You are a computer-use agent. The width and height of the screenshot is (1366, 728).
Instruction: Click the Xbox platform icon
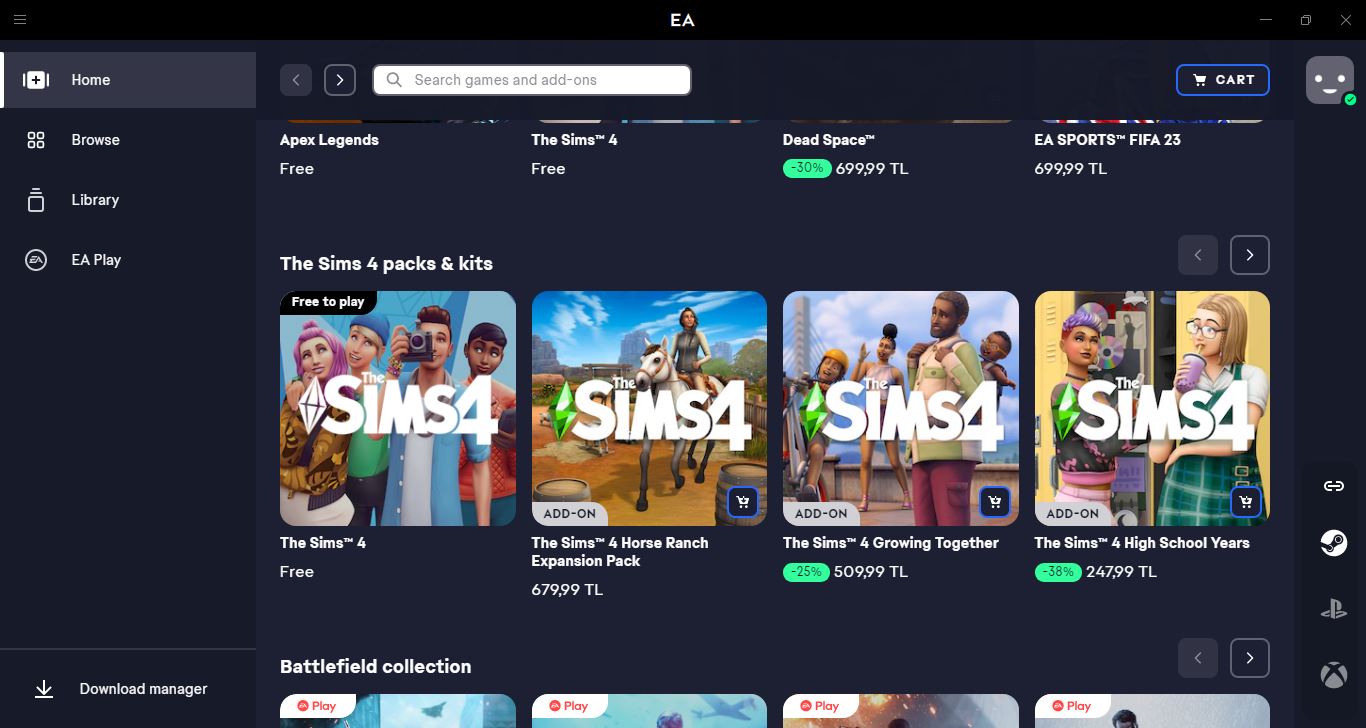tap(1334, 675)
